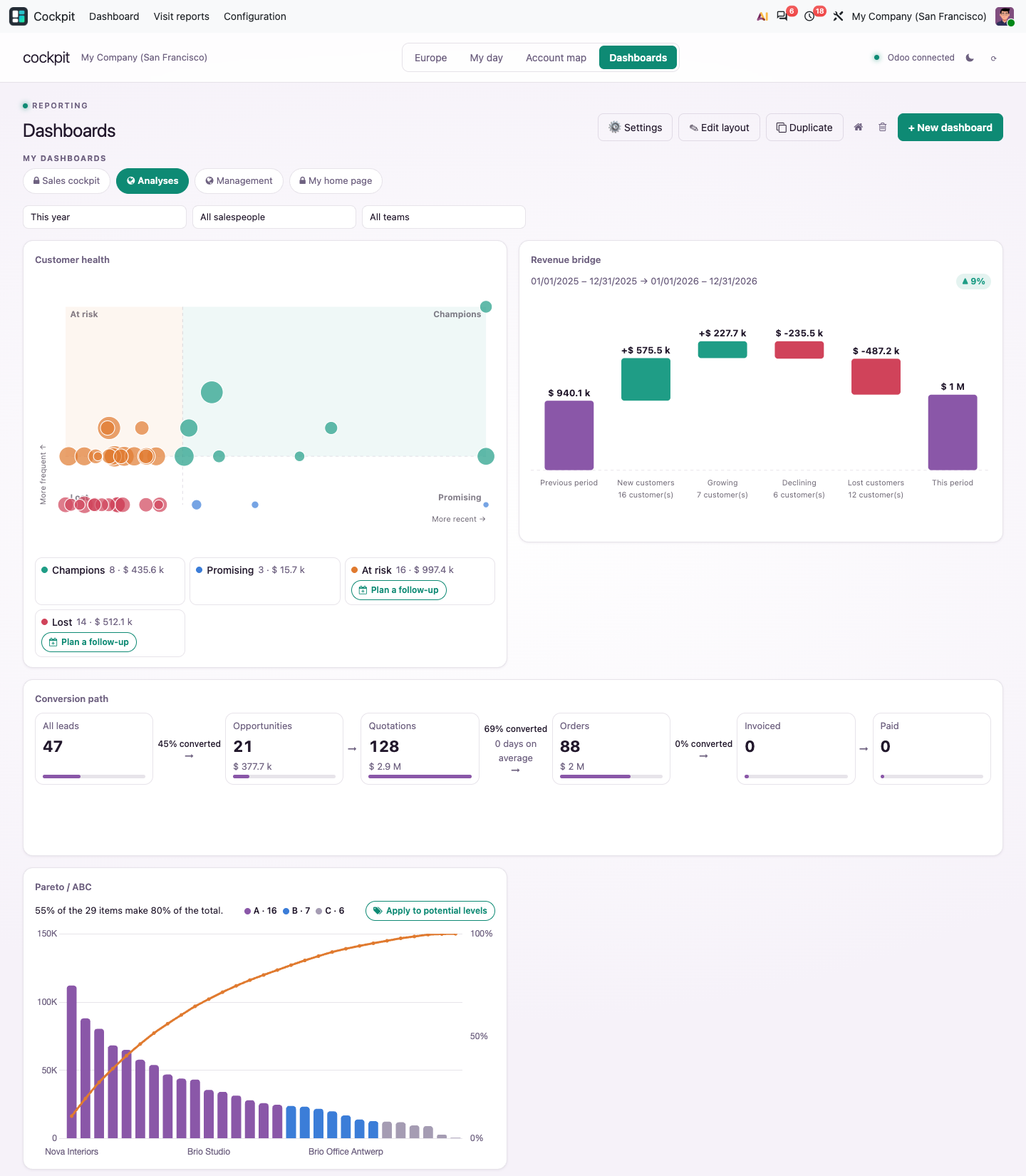Click the Opportunities conversion card
The image size is (1026, 1176).
284,748
